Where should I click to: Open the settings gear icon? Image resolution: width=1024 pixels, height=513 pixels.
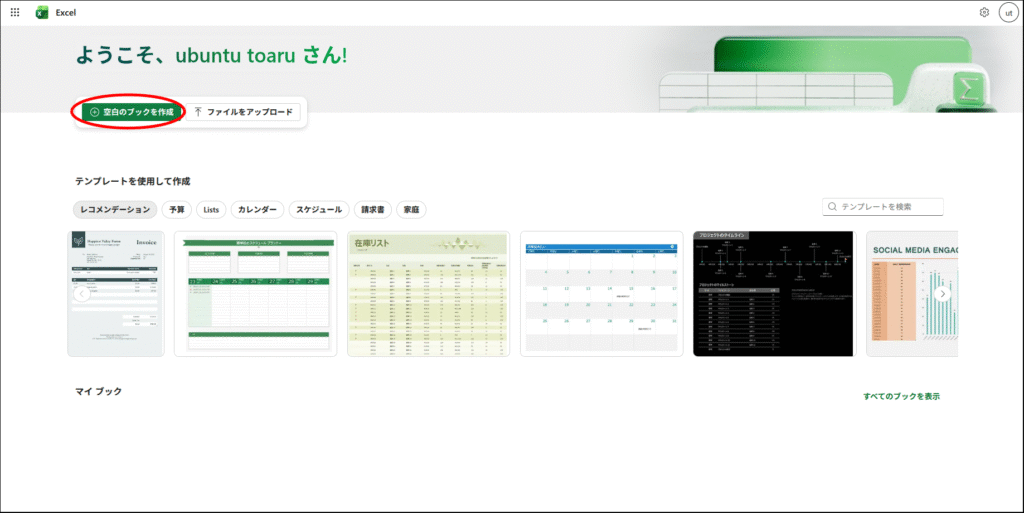pos(984,13)
